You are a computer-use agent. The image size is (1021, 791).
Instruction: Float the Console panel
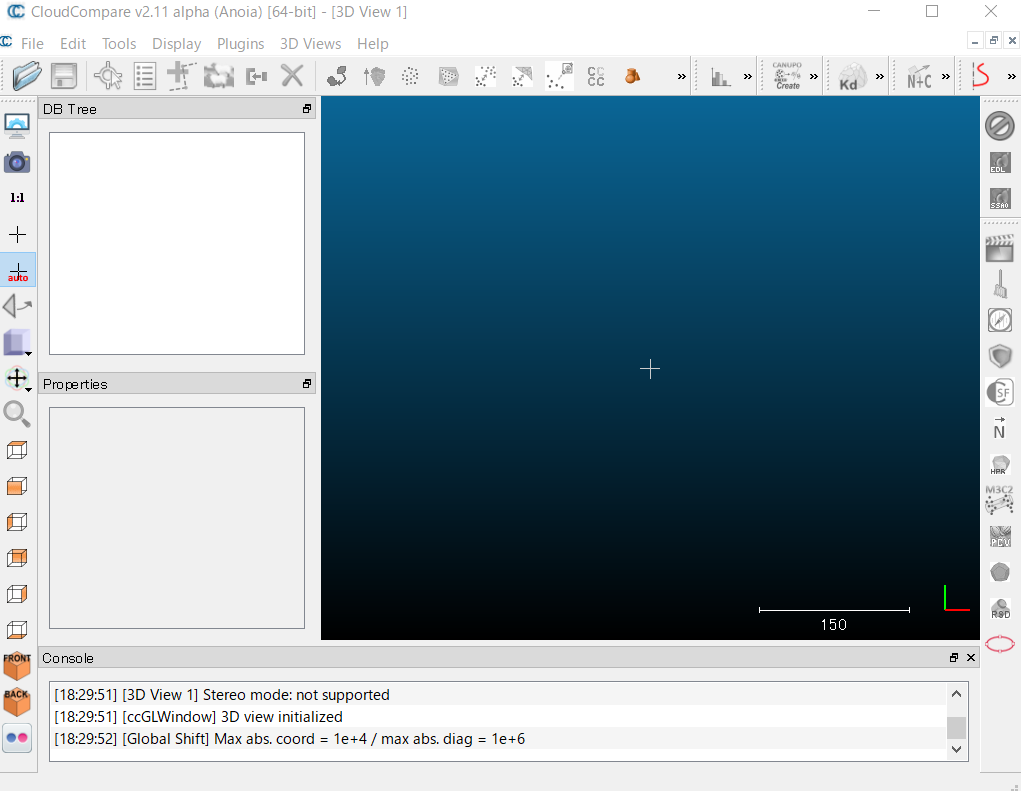954,658
